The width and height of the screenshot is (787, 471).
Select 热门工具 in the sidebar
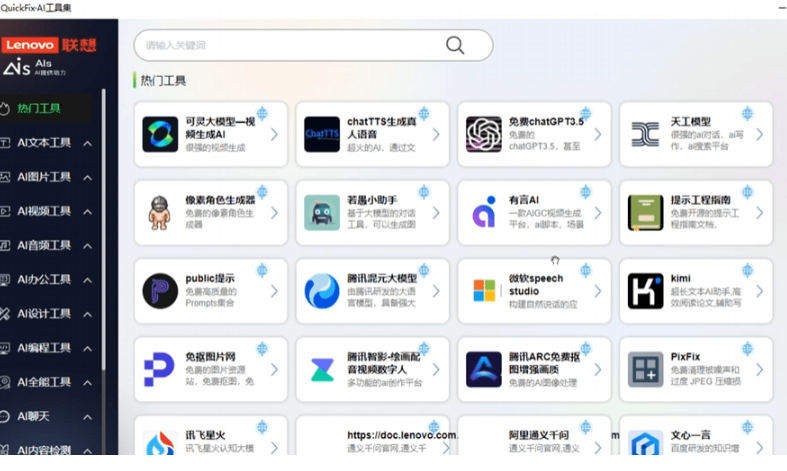click(40, 108)
